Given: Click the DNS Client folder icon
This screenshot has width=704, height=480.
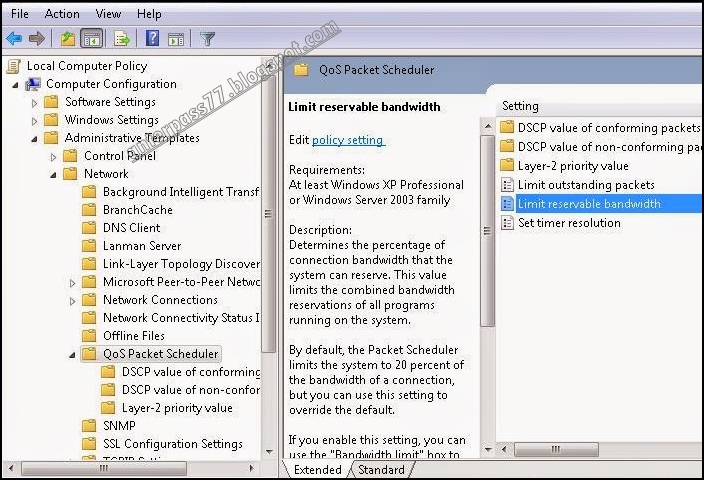Looking at the screenshot, I should click(x=89, y=228).
